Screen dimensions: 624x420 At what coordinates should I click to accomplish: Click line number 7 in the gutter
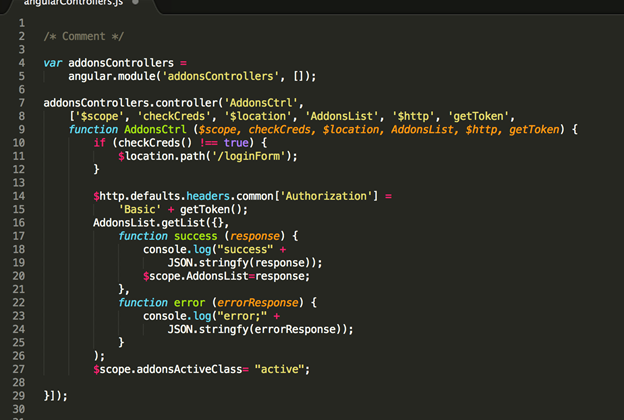click(21, 103)
